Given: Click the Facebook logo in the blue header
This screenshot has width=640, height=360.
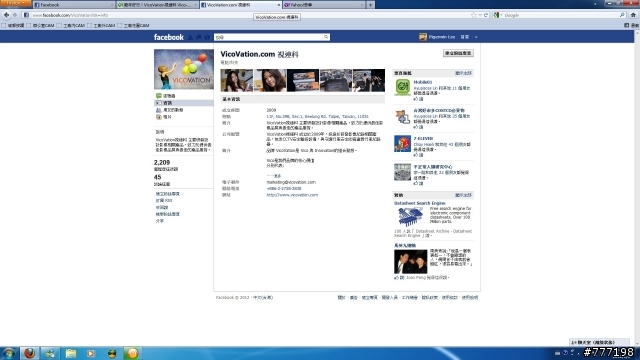Looking at the screenshot, I should pos(169,37).
